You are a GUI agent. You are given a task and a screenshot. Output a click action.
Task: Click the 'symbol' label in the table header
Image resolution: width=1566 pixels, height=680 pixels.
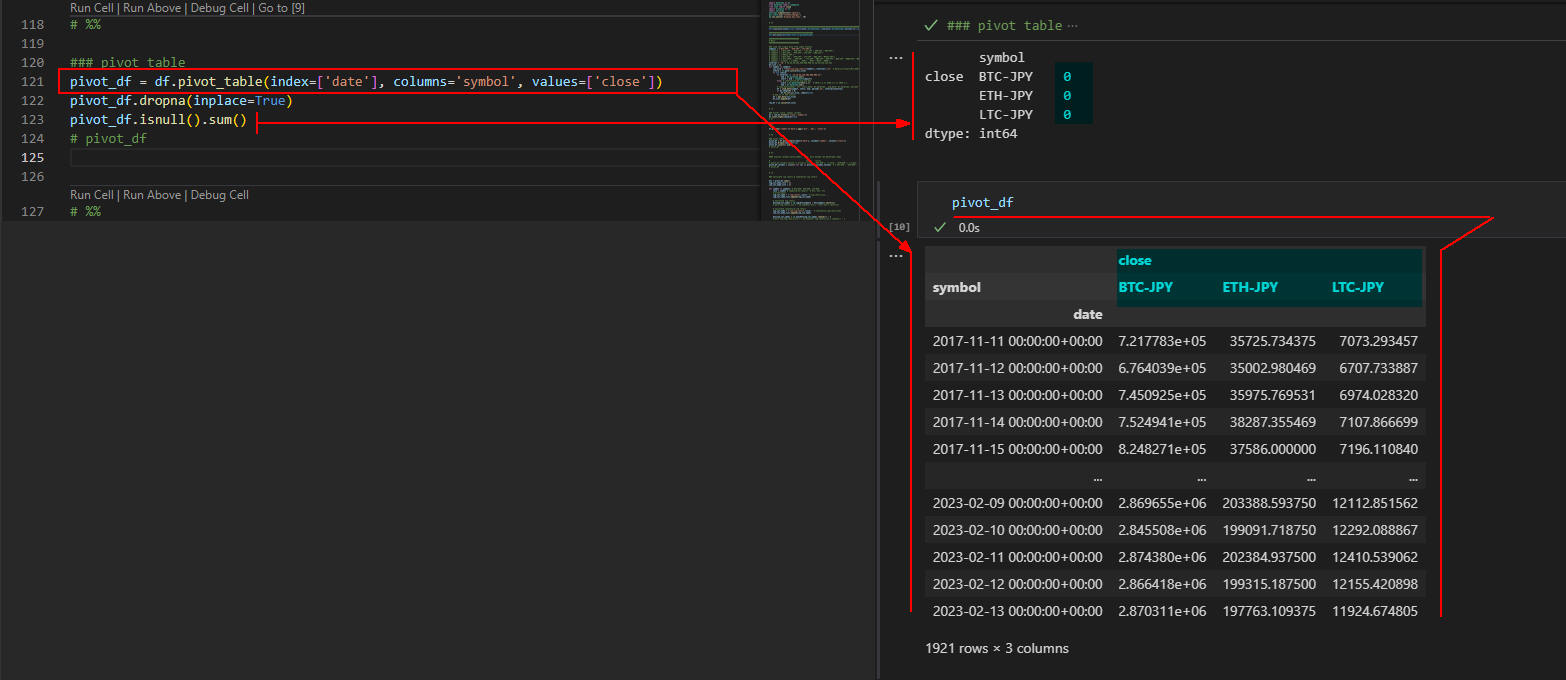pyautogui.click(x=957, y=287)
